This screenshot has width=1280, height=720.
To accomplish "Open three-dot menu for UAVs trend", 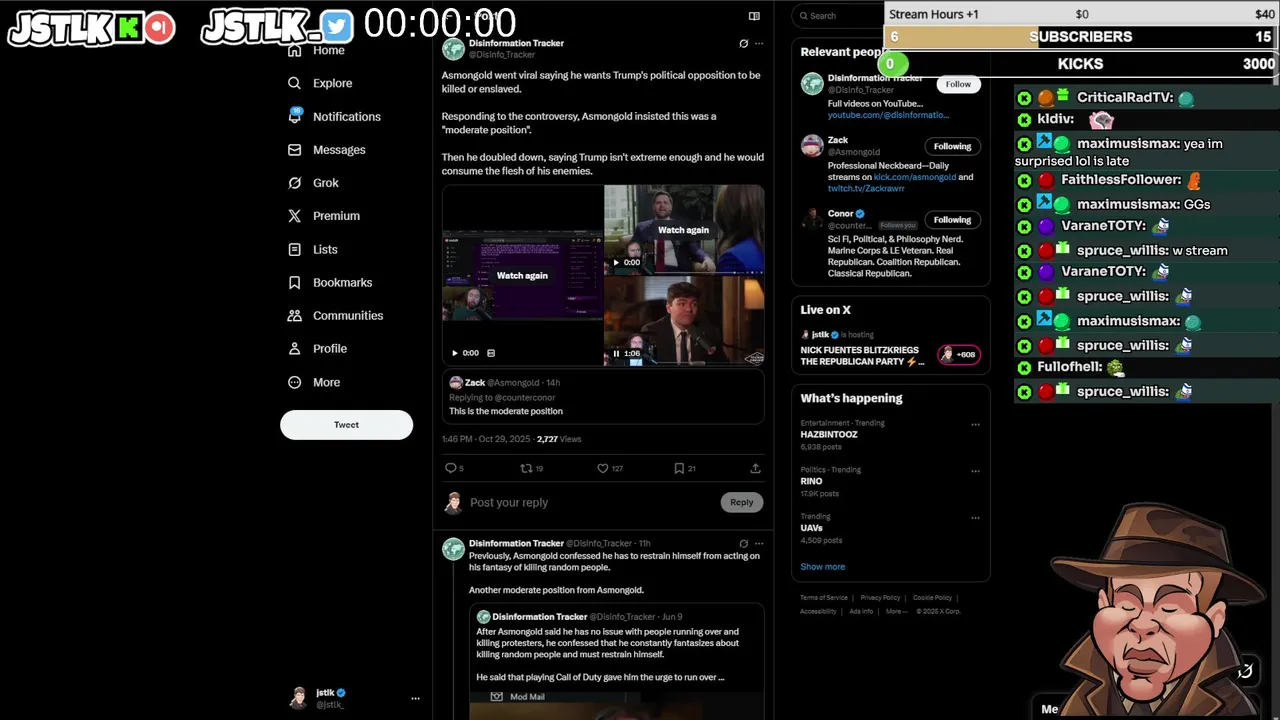I will [x=975, y=518].
